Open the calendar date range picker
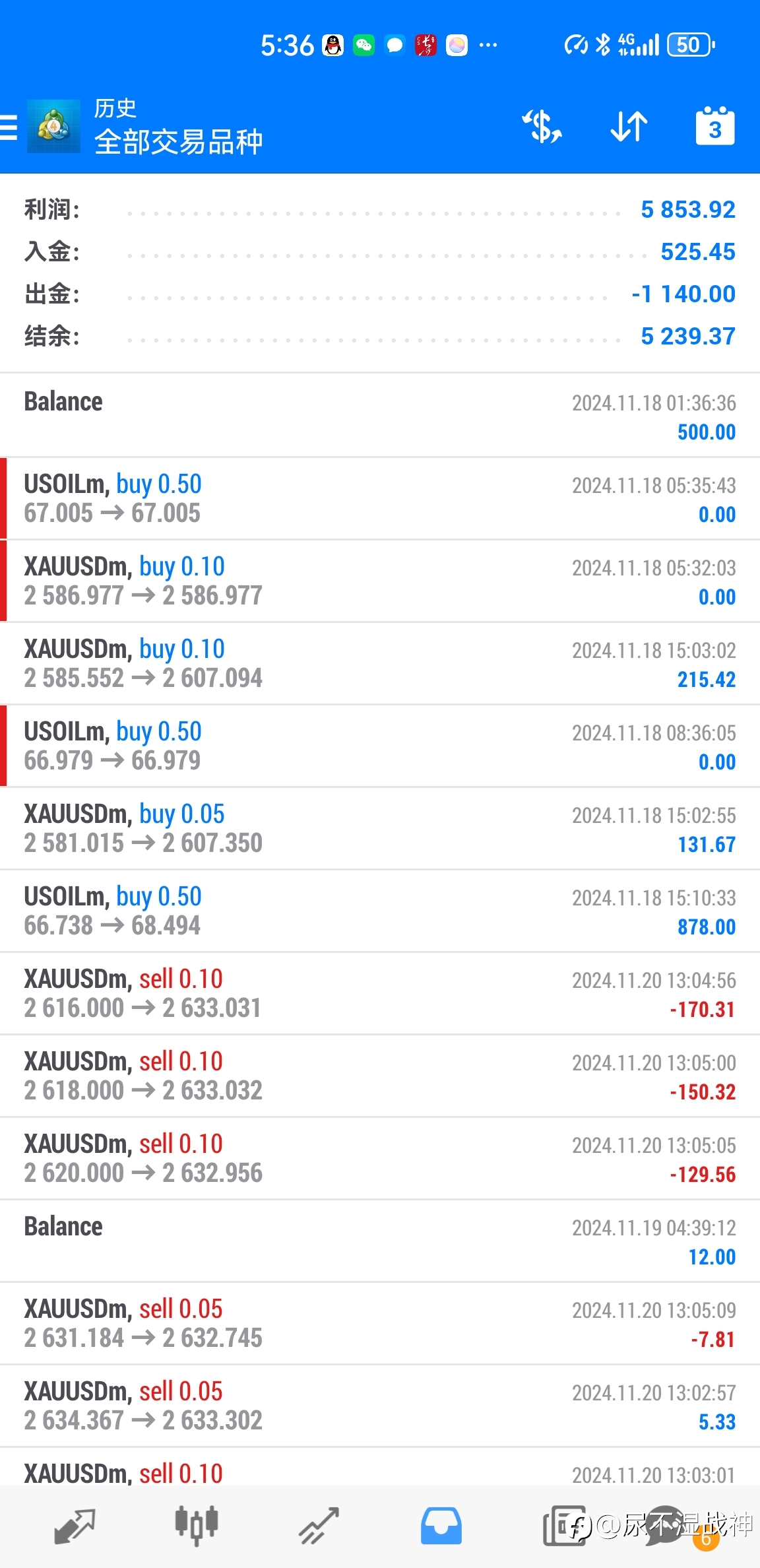This screenshot has width=760, height=1568. coord(715,125)
